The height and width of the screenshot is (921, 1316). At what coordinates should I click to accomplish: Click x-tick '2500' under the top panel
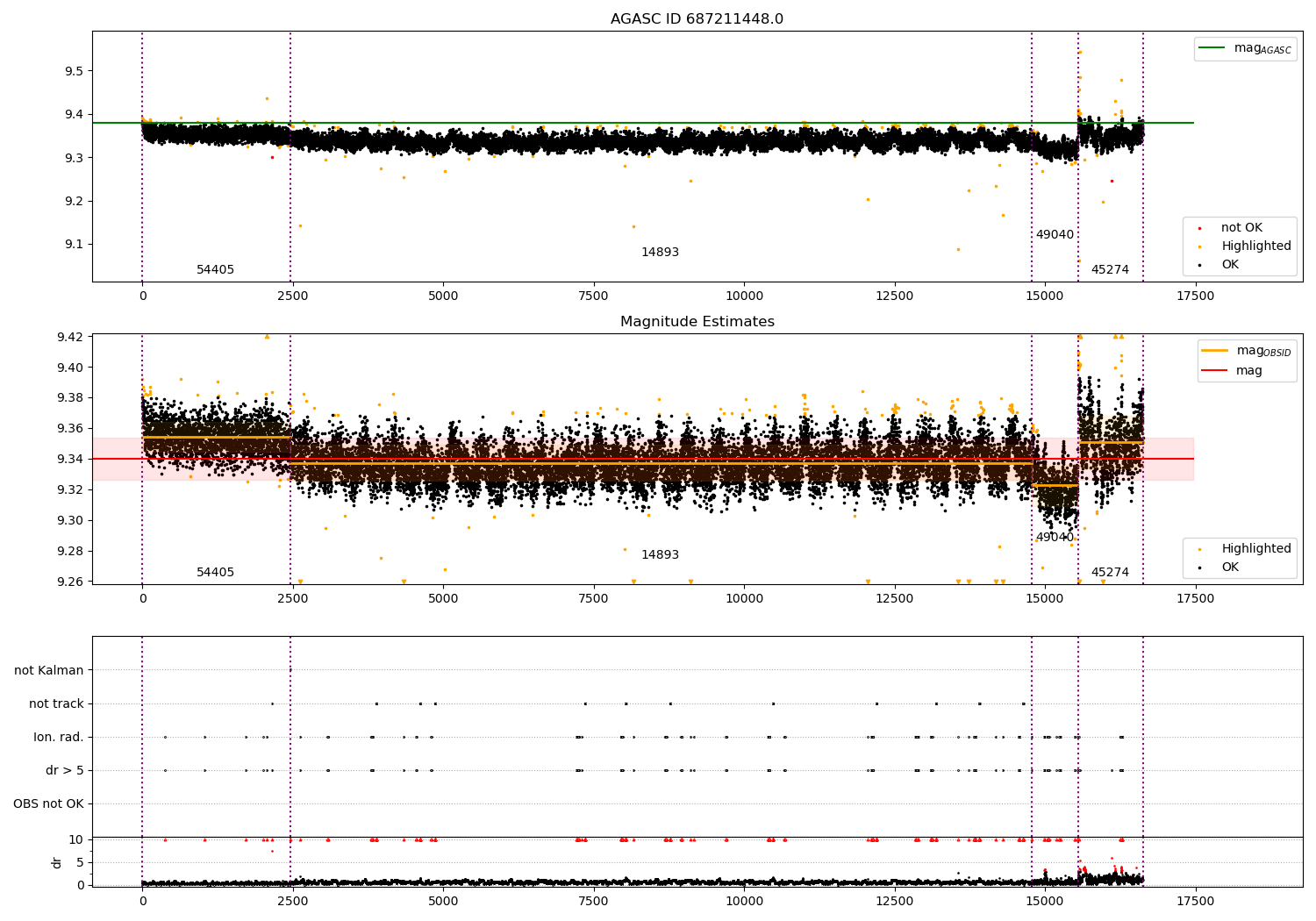click(292, 296)
